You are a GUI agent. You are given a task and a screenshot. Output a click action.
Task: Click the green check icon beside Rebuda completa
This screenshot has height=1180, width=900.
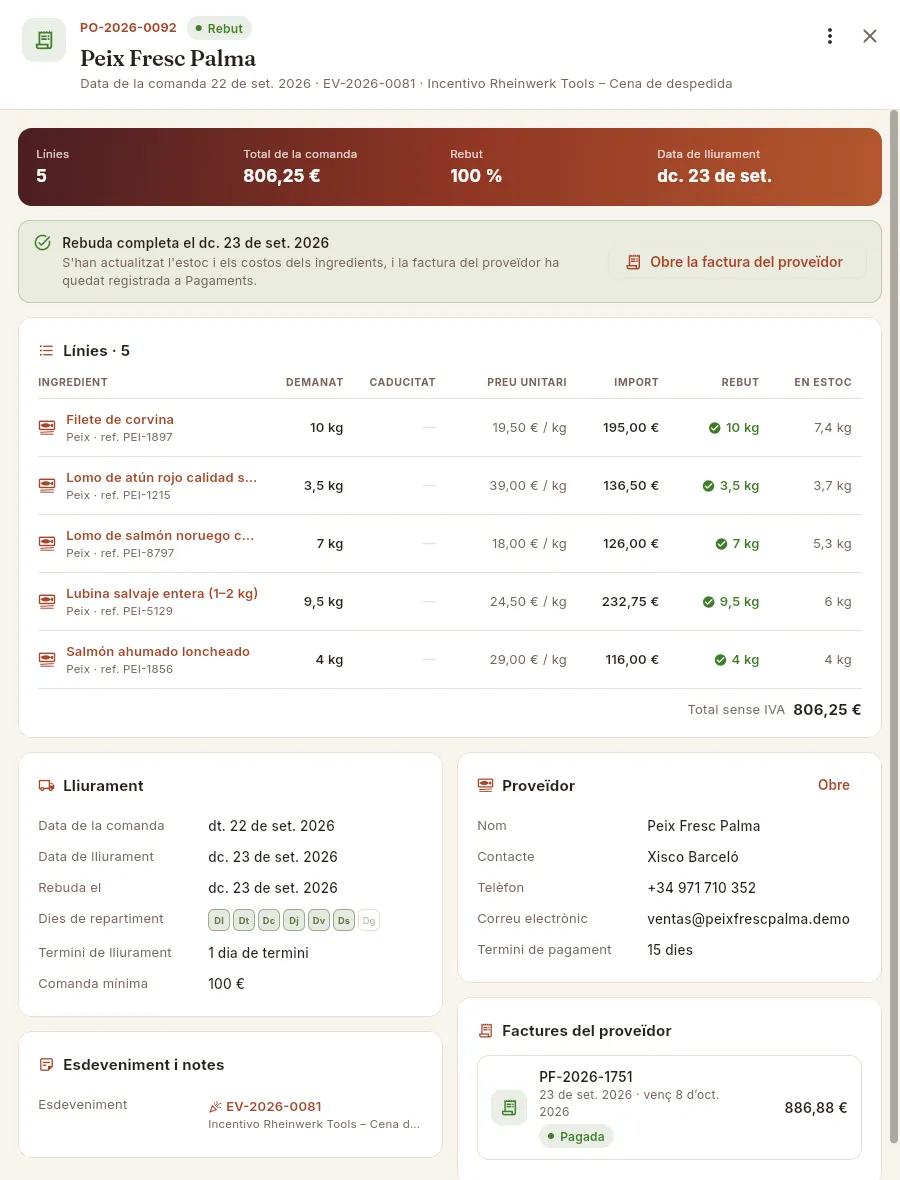tap(43, 242)
